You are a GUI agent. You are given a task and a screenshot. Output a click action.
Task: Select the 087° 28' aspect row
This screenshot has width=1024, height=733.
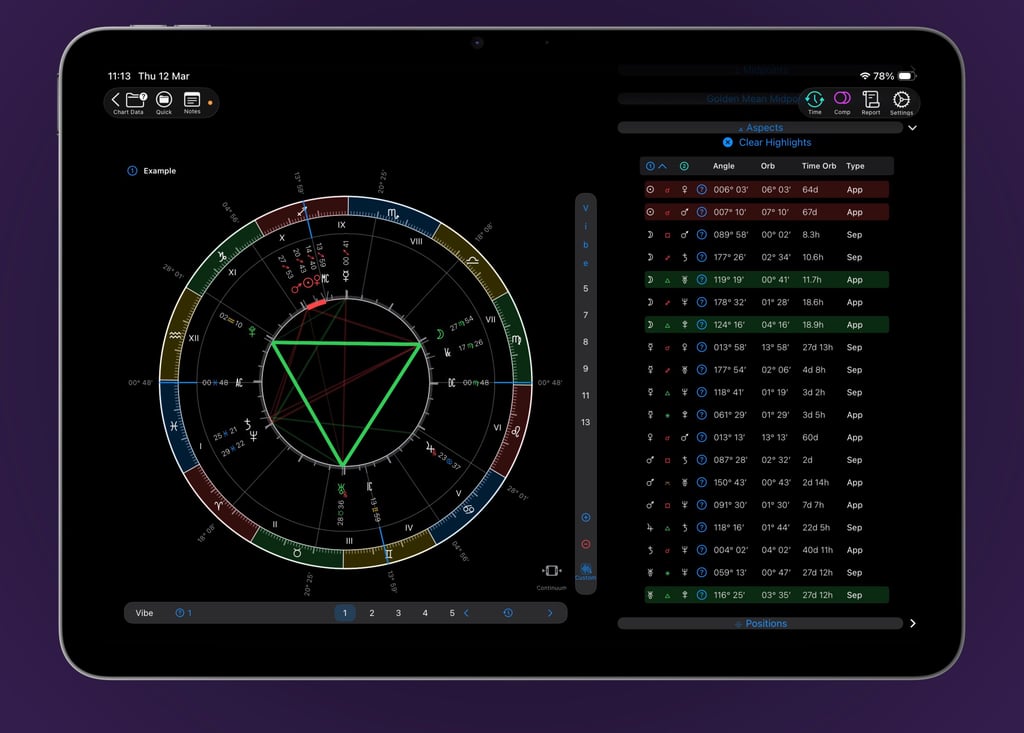point(767,460)
